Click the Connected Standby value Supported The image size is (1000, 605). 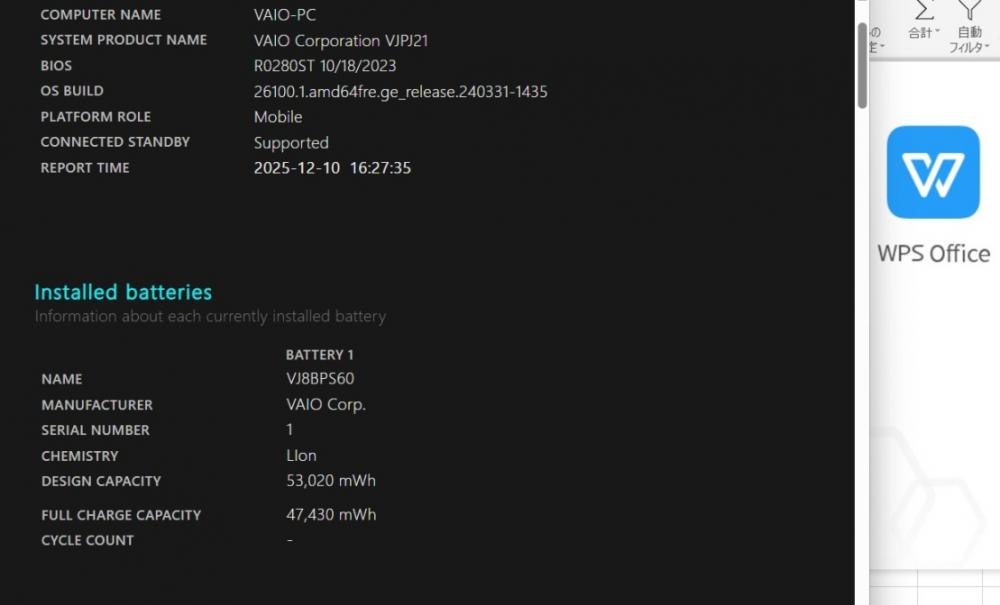(x=291, y=143)
